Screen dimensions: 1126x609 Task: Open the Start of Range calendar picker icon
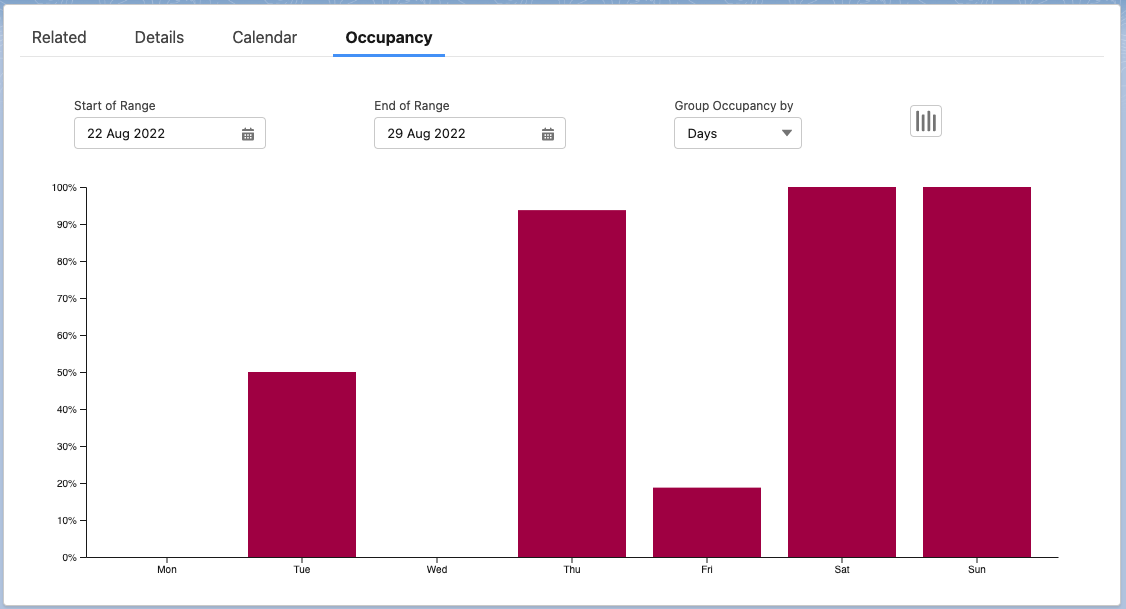coord(248,134)
